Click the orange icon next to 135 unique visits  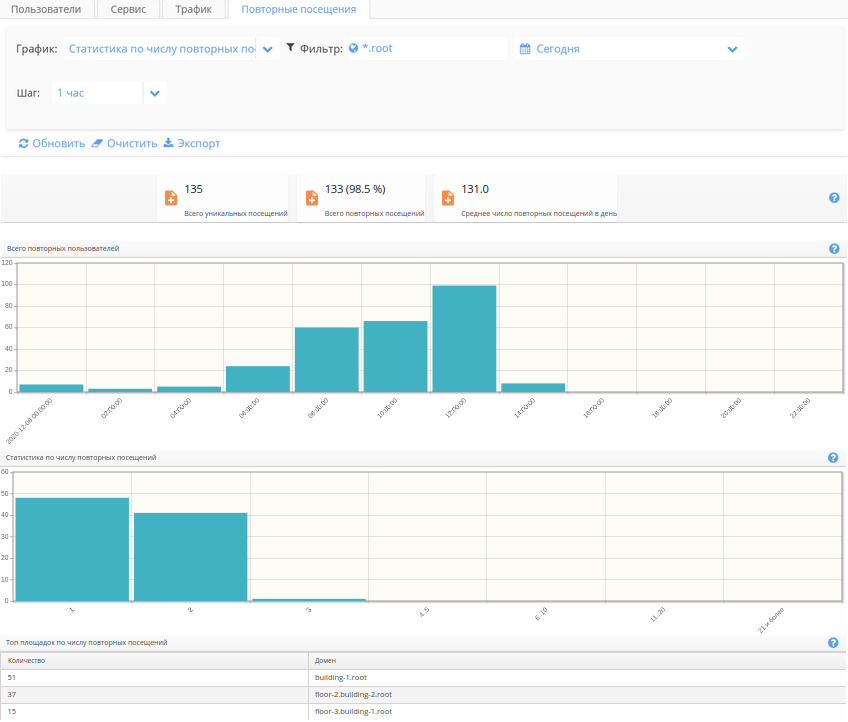(x=171, y=198)
